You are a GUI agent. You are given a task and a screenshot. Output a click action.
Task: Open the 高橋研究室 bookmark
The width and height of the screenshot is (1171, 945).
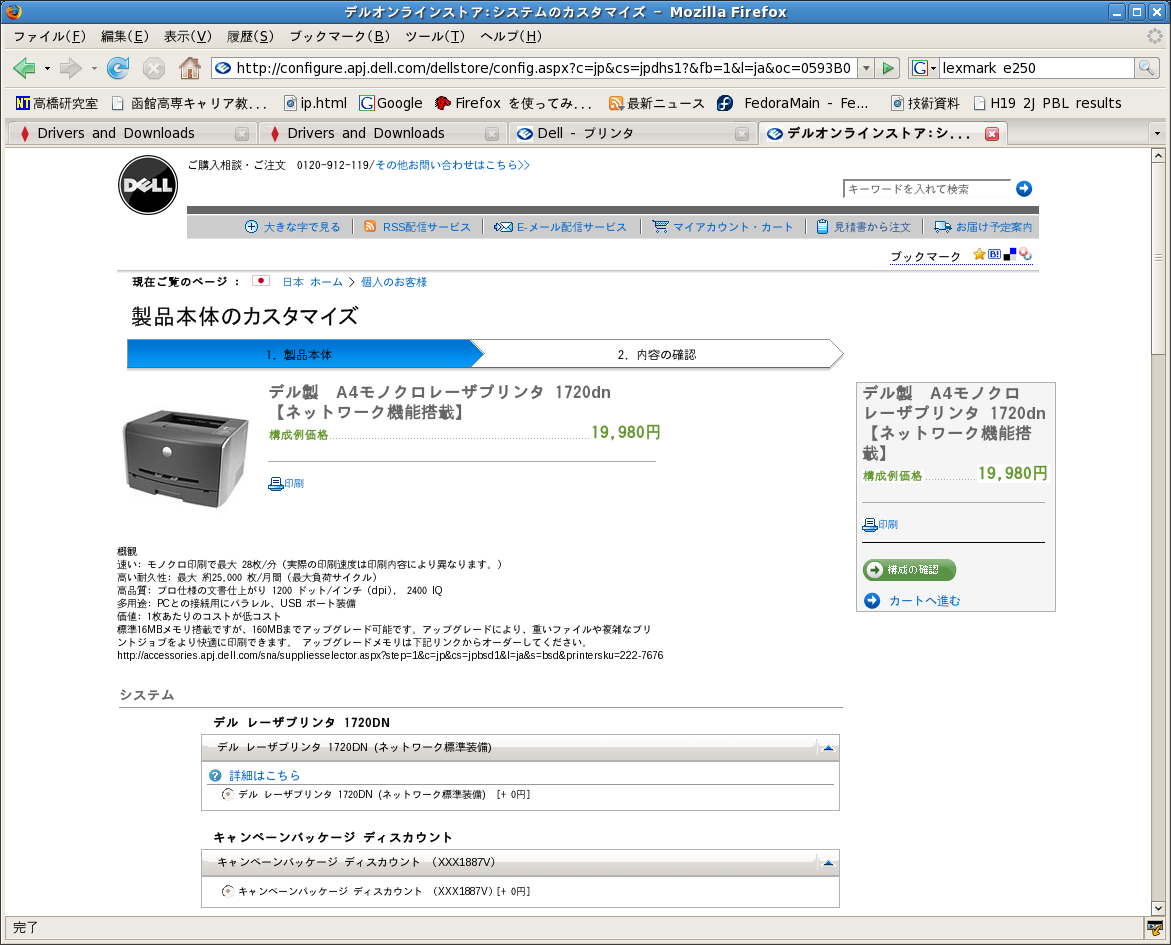57,103
